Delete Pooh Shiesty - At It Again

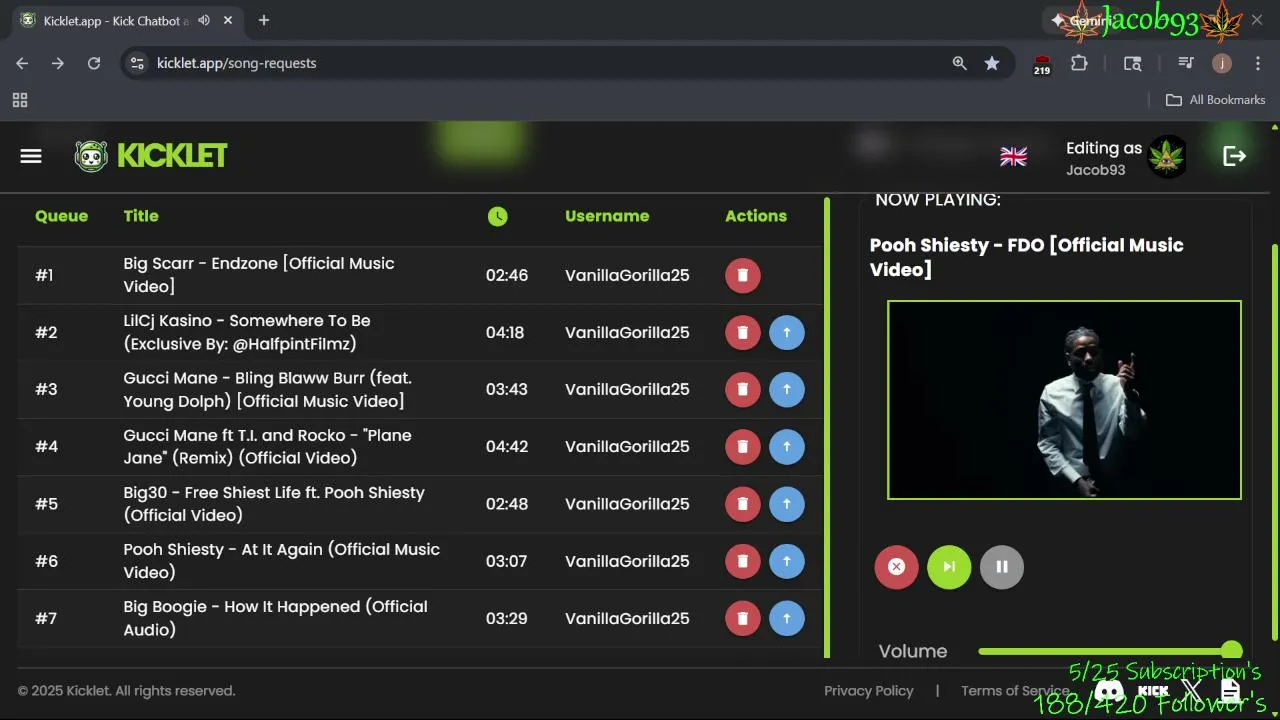743,561
